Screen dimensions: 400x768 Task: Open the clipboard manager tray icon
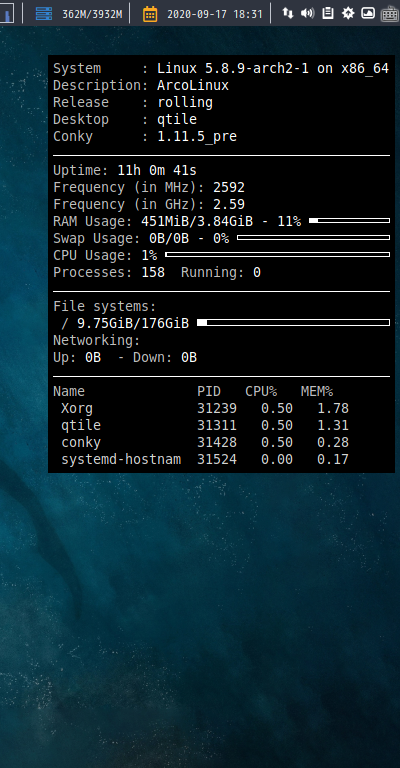click(x=328, y=13)
